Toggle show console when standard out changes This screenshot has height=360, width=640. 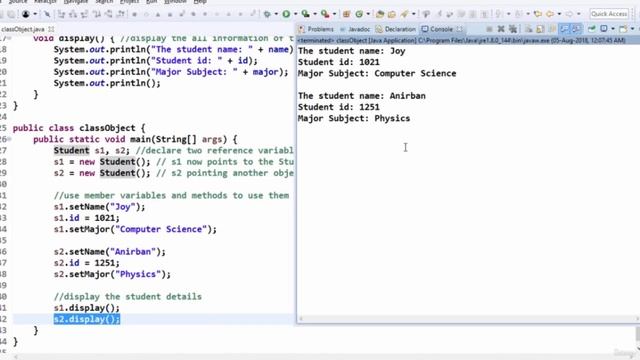pos(564,29)
